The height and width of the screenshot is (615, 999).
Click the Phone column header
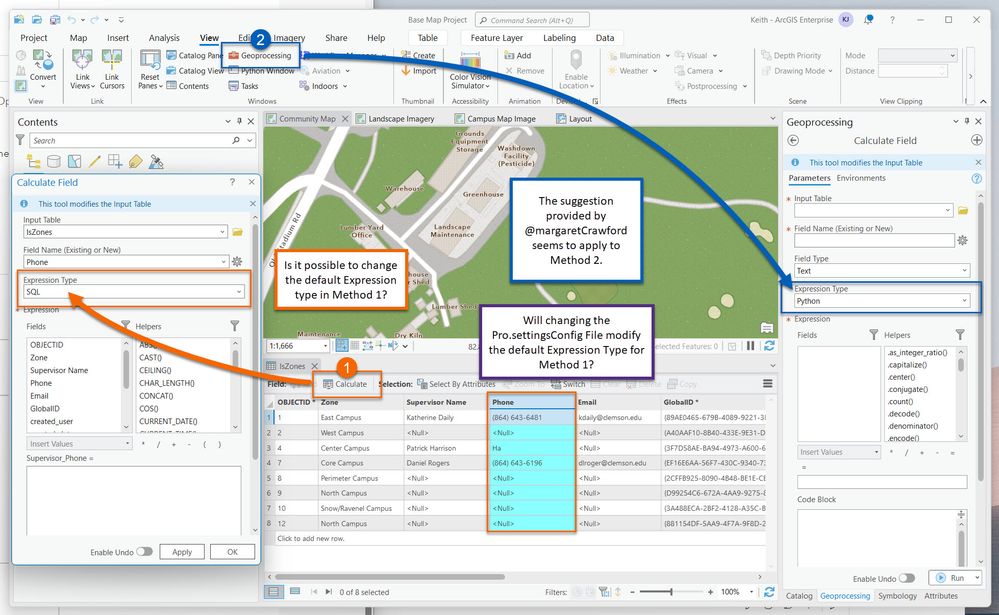click(x=531, y=402)
